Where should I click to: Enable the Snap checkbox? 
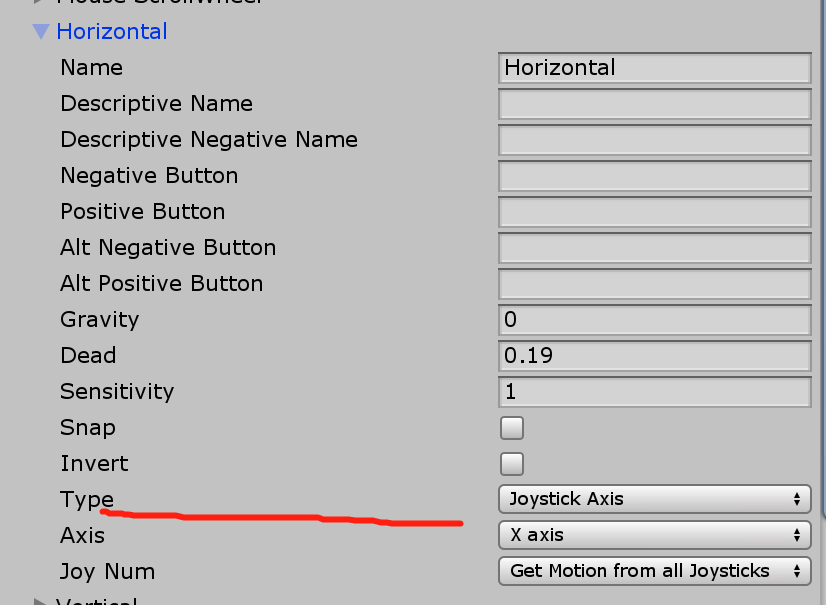pyautogui.click(x=511, y=427)
